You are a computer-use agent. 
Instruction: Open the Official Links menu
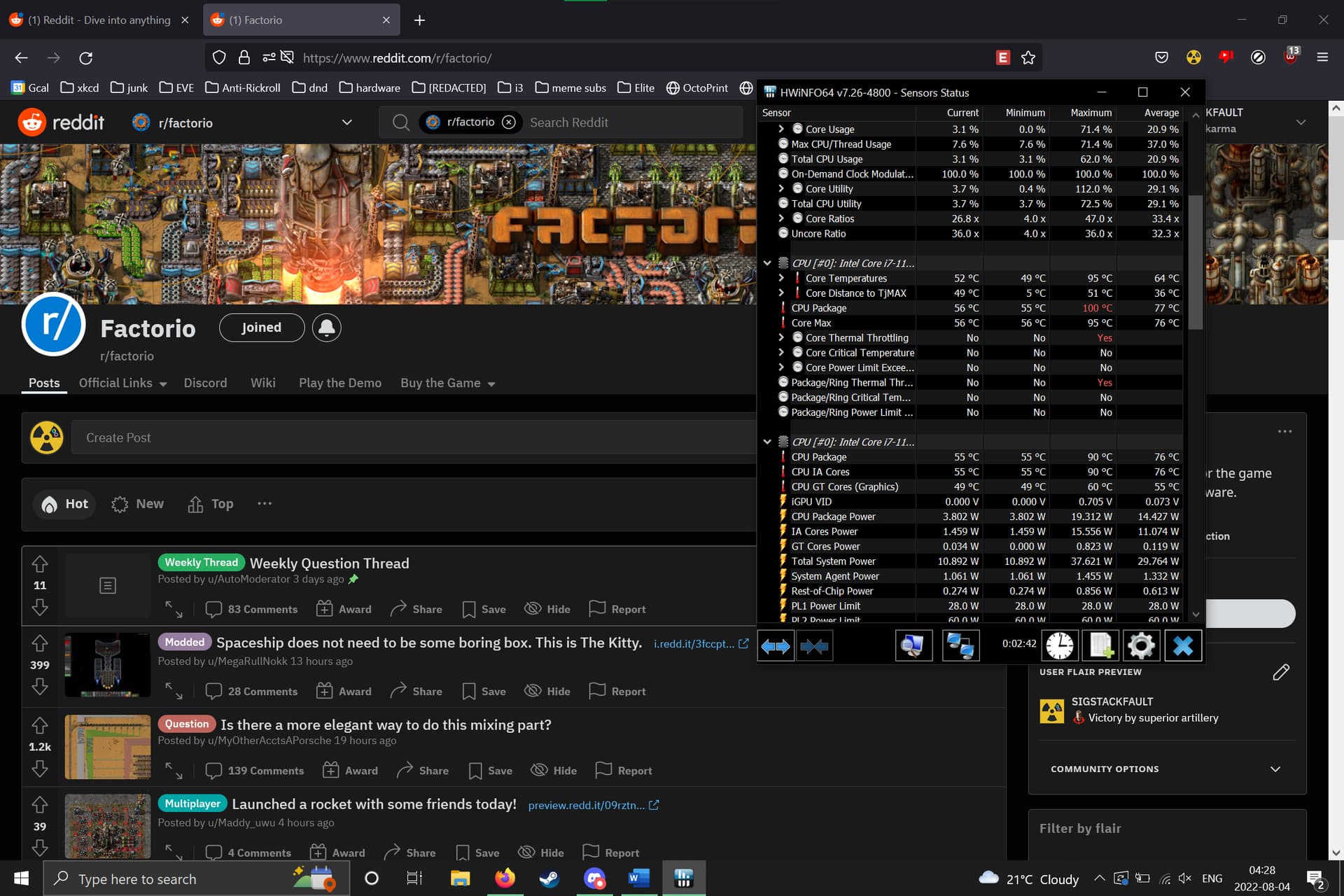pyautogui.click(x=122, y=383)
